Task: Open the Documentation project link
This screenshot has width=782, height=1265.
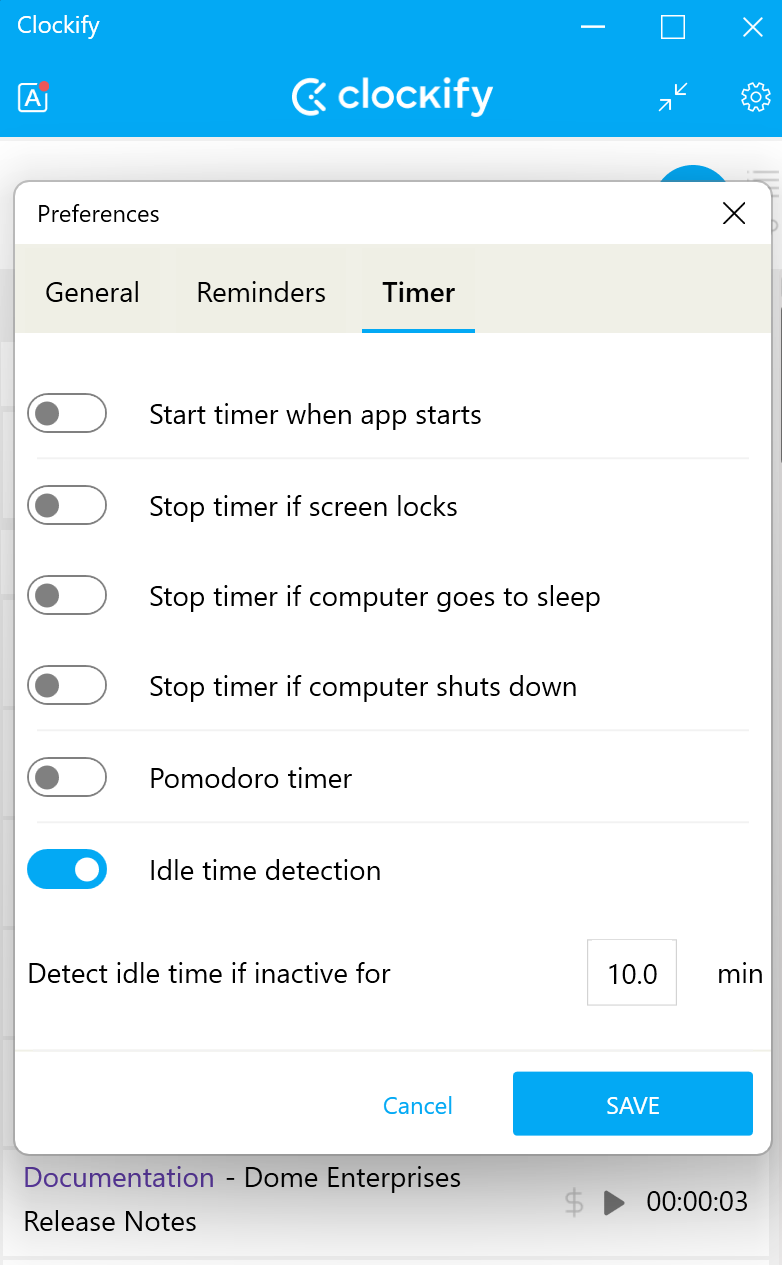Action: click(118, 1178)
